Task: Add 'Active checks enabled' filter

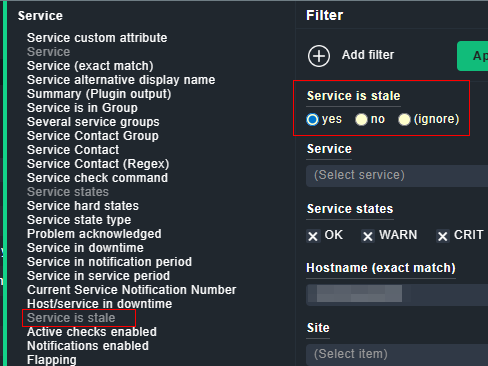Action: coord(92,332)
